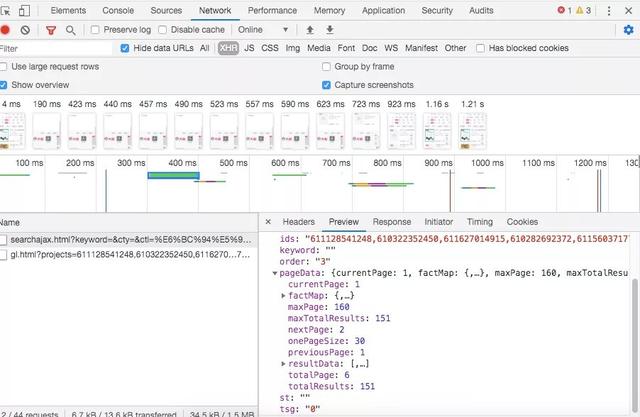Stop recording network log red button
Screen dimensions: 640x417
[5, 30]
